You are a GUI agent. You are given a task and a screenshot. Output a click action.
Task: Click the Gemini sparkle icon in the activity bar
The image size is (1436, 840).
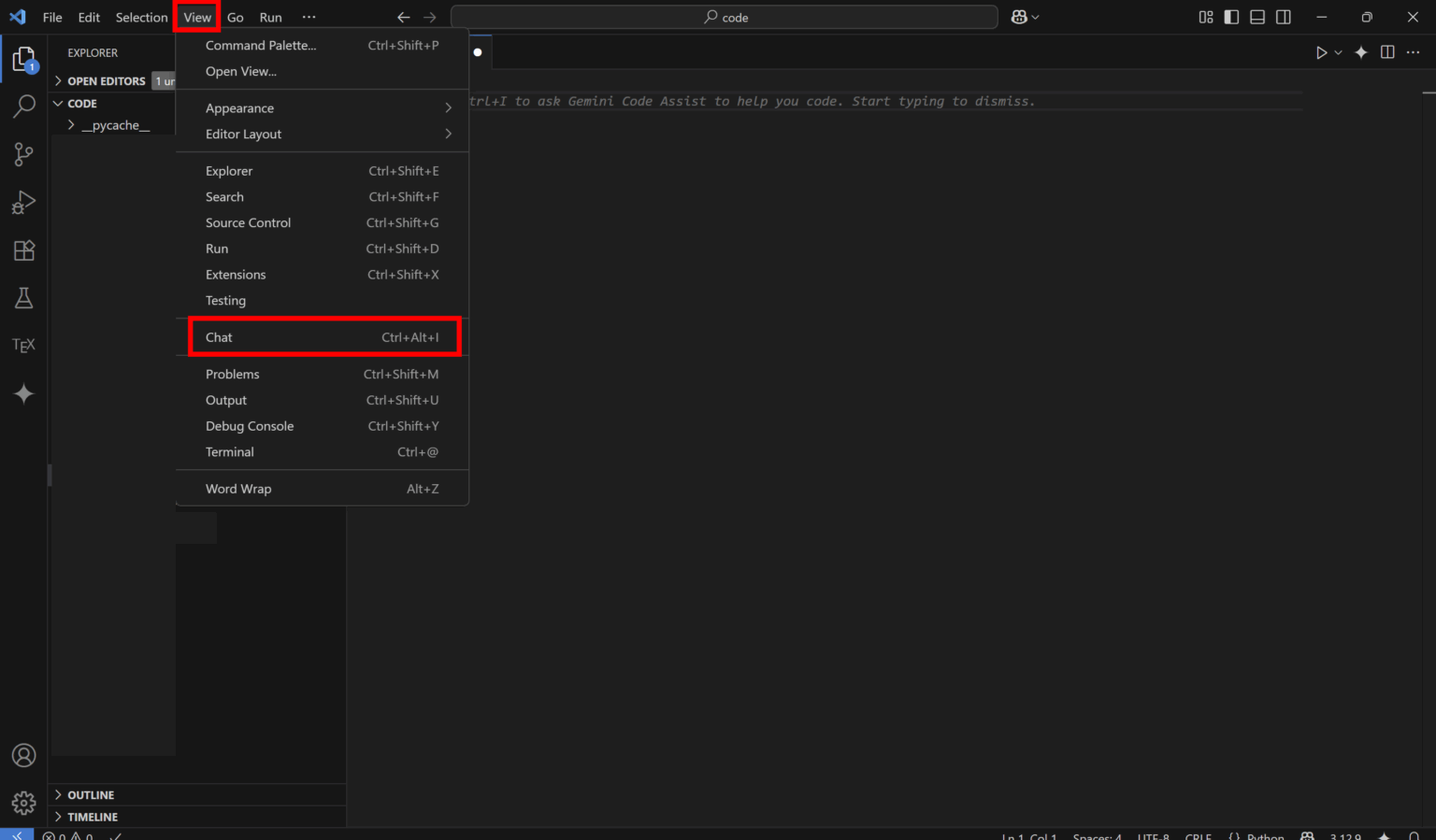coord(23,393)
